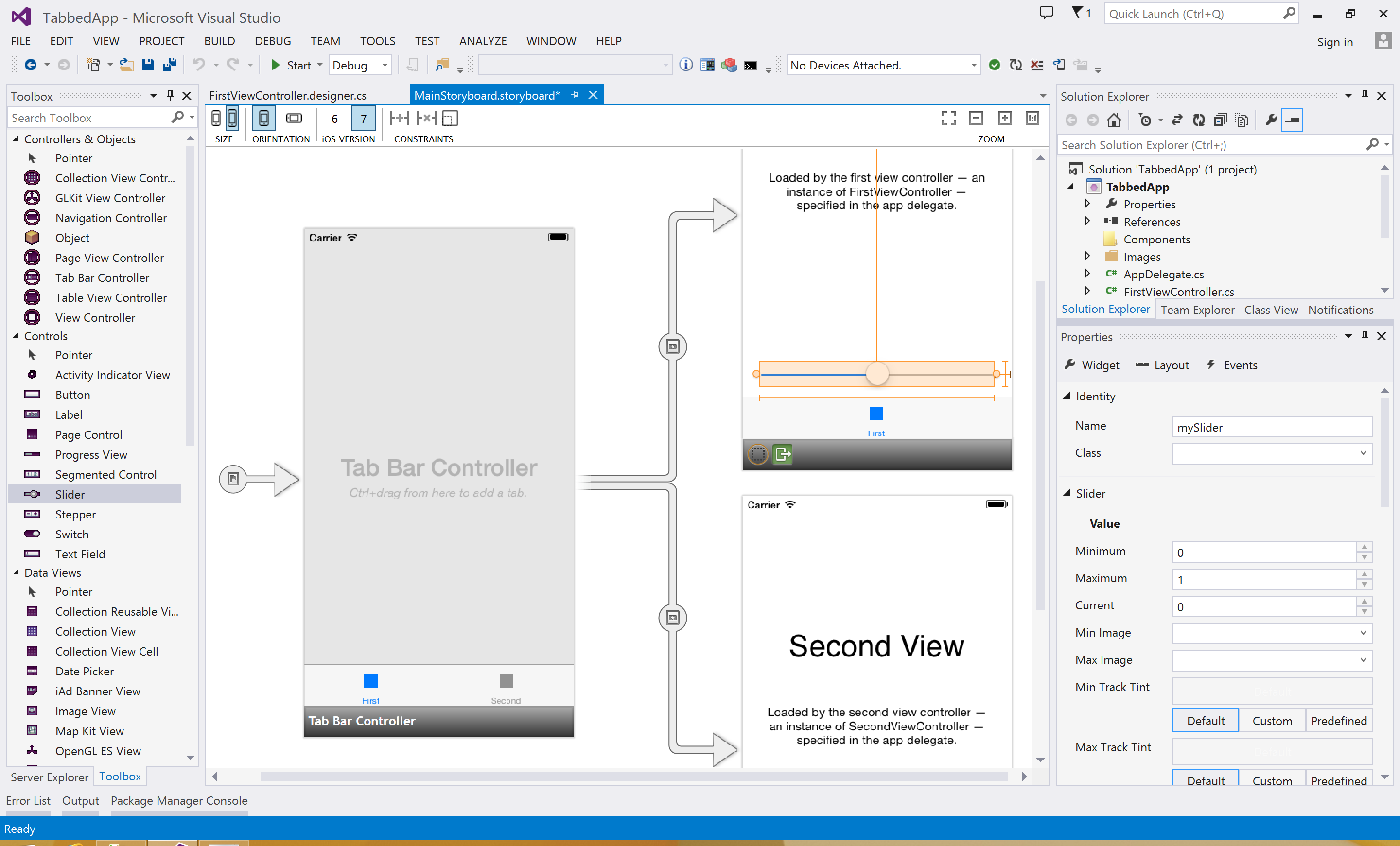
Task: Open the Class dropdown in Identity section
Action: coord(1364,453)
